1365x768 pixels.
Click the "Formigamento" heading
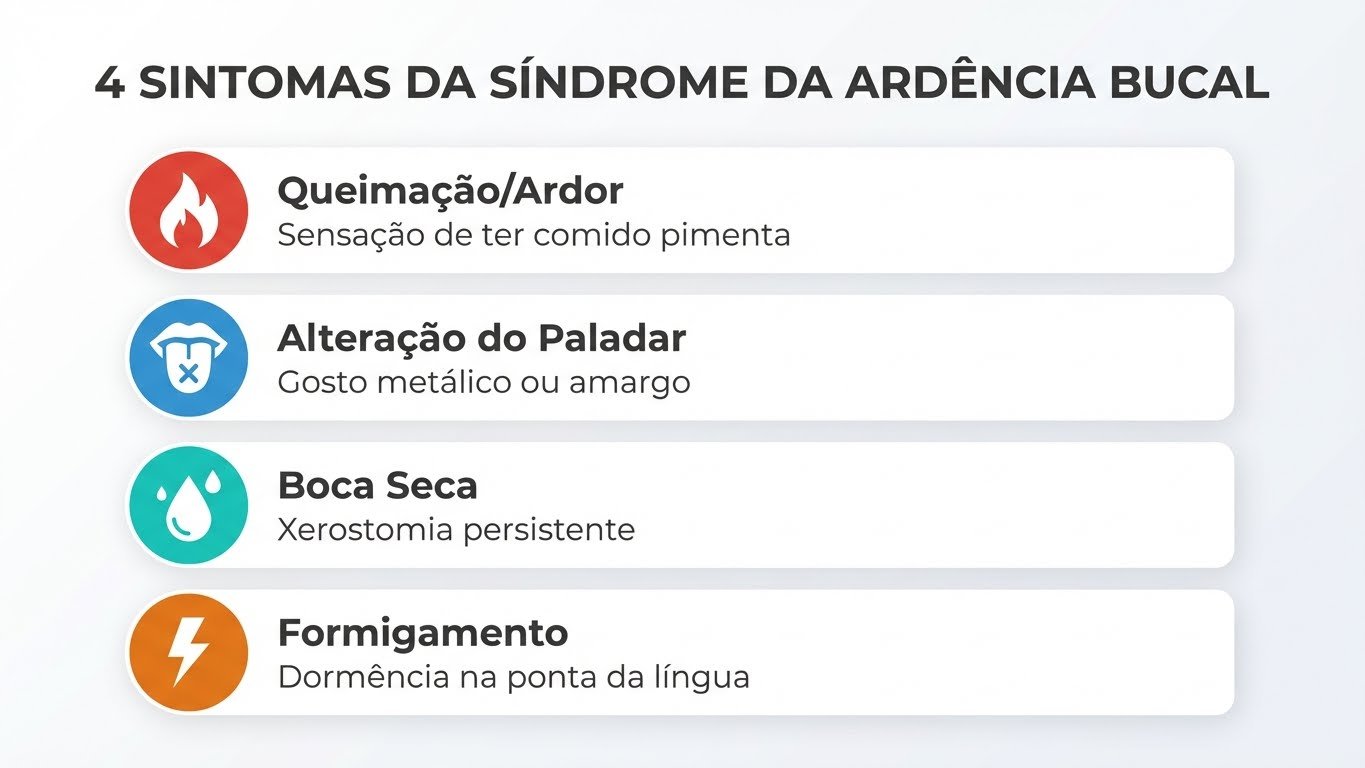[423, 633]
